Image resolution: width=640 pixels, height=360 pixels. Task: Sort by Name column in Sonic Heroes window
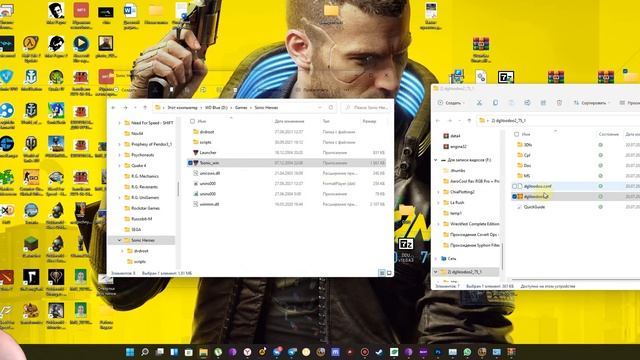(x=202, y=121)
